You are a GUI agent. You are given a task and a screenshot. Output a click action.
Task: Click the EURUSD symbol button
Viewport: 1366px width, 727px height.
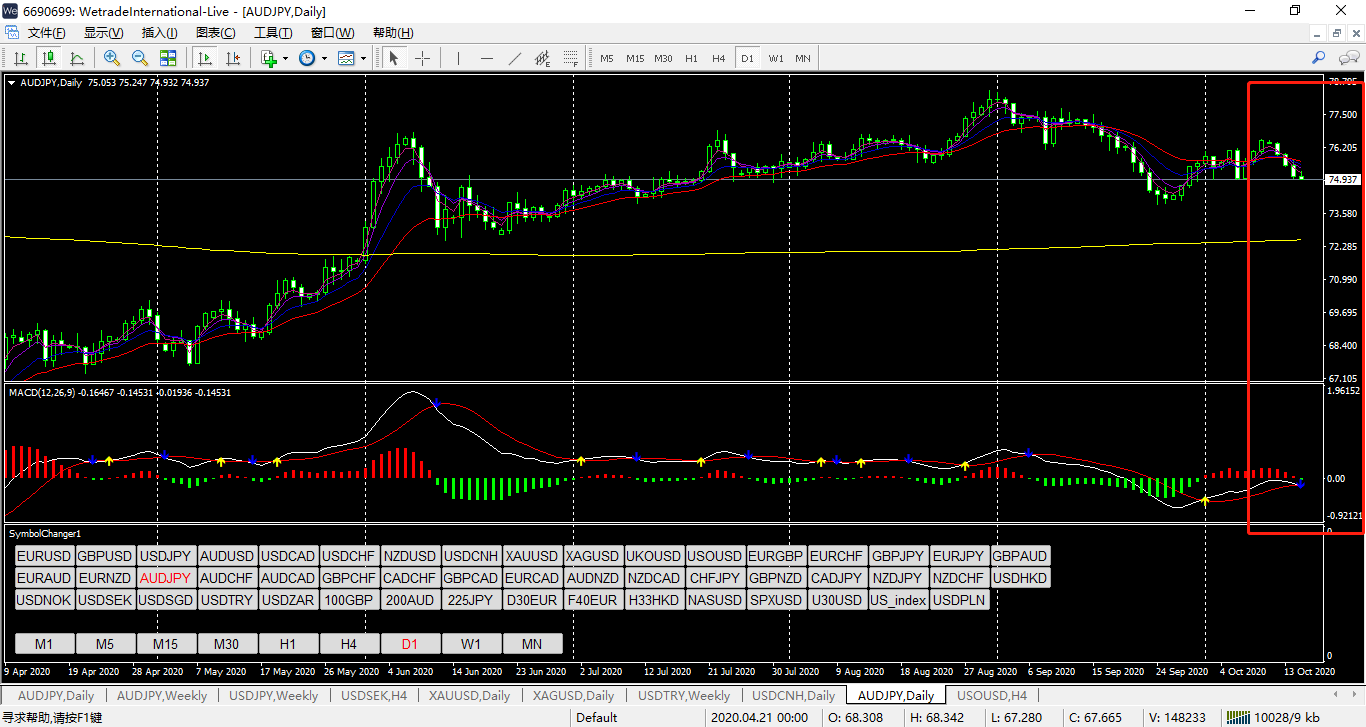pyautogui.click(x=44, y=556)
